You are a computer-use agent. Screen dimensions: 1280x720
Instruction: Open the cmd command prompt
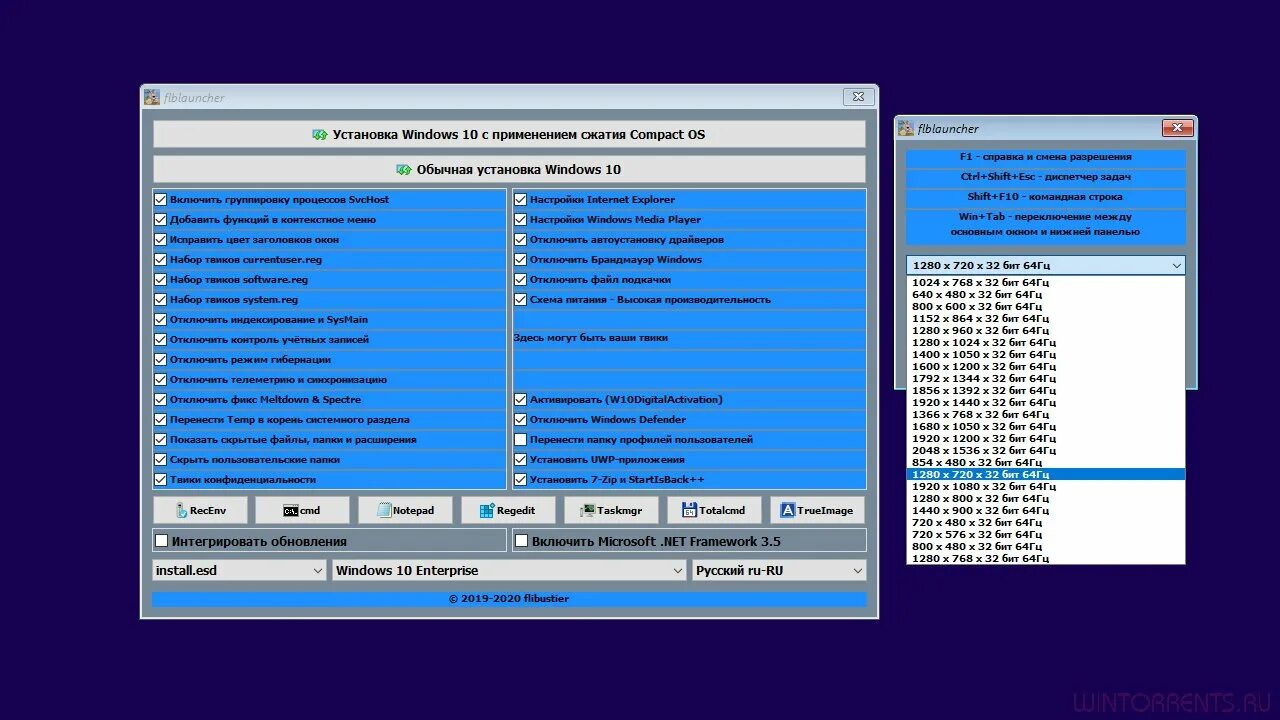302,510
